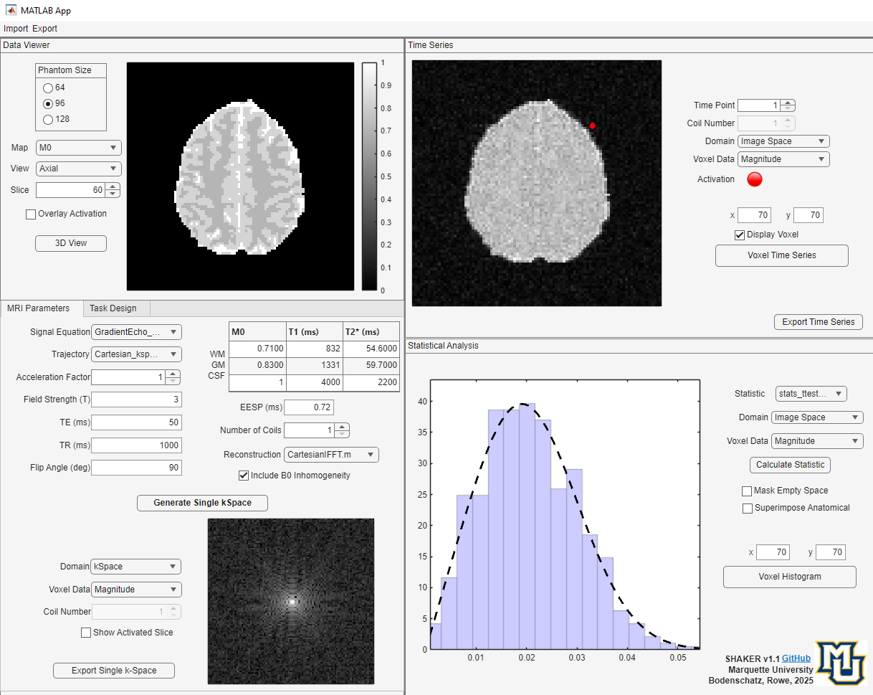Click the CSF T2* cell value 2200
The height and width of the screenshot is (695, 873).
(371, 382)
